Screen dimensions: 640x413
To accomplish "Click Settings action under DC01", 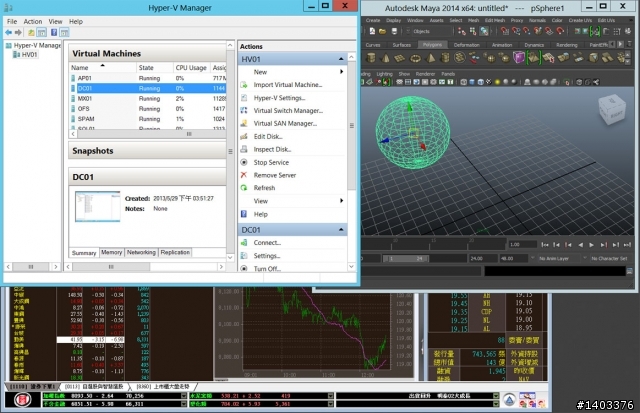I will click(267, 256).
